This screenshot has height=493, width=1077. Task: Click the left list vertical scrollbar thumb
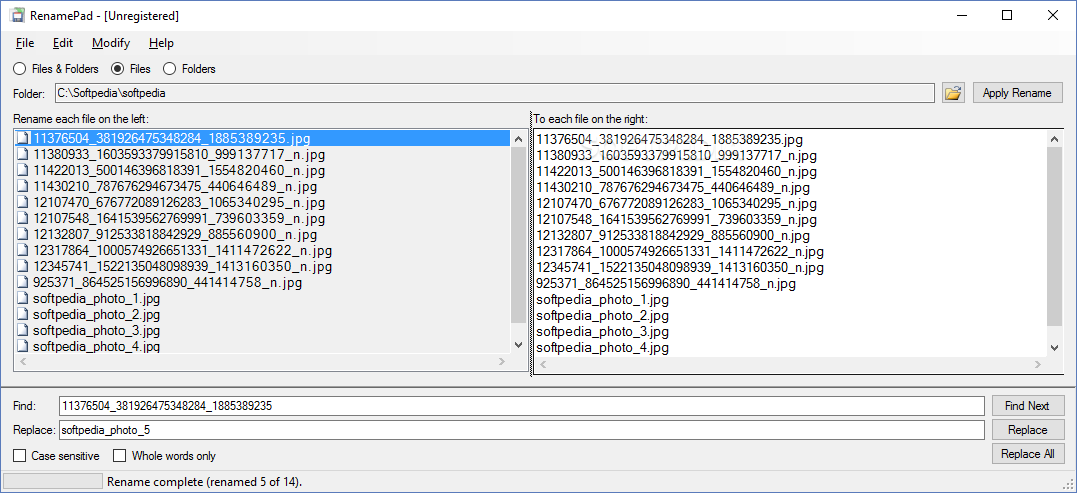[x=519, y=234]
